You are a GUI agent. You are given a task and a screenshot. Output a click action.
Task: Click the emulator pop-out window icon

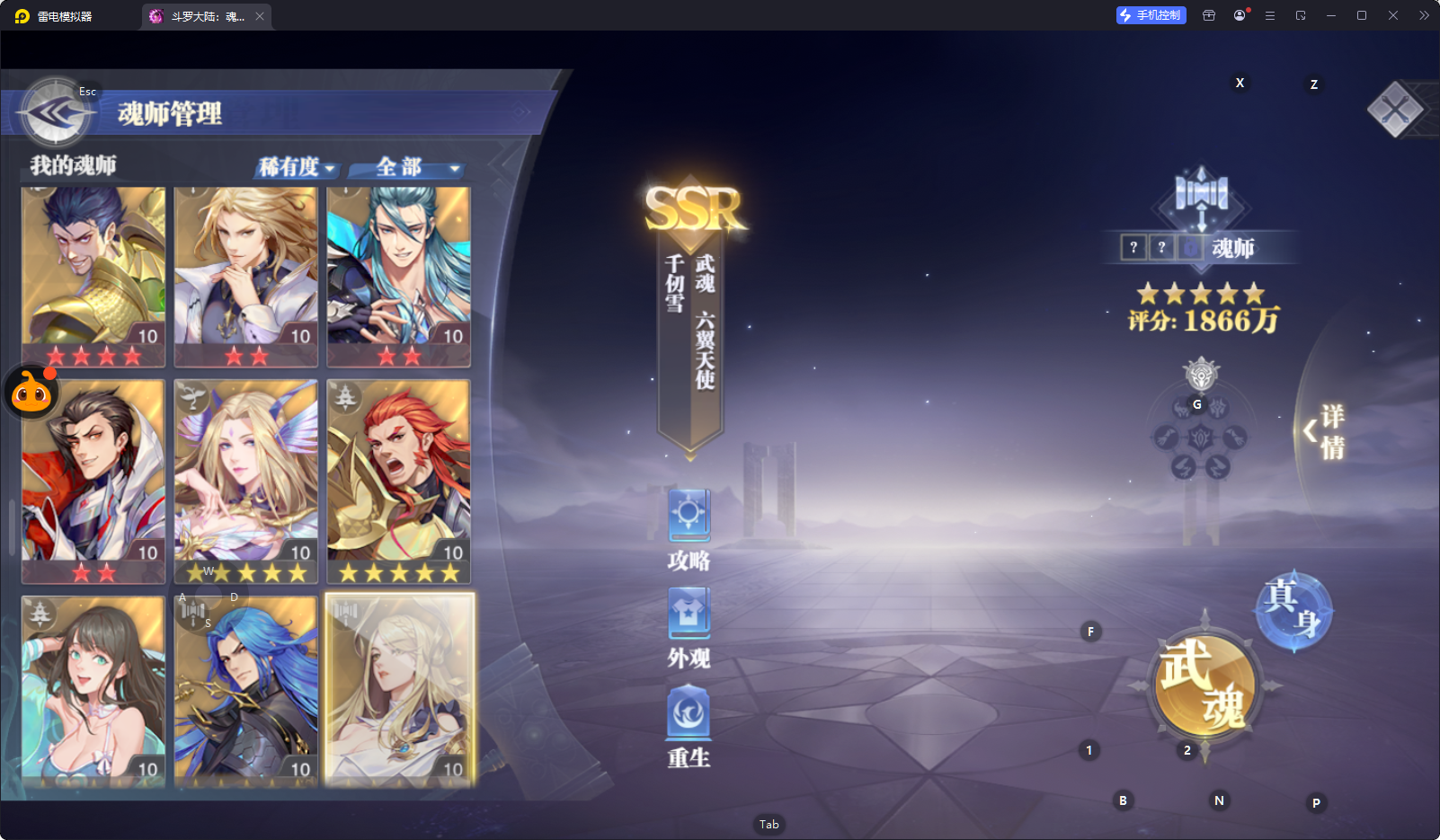click(1301, 15)
